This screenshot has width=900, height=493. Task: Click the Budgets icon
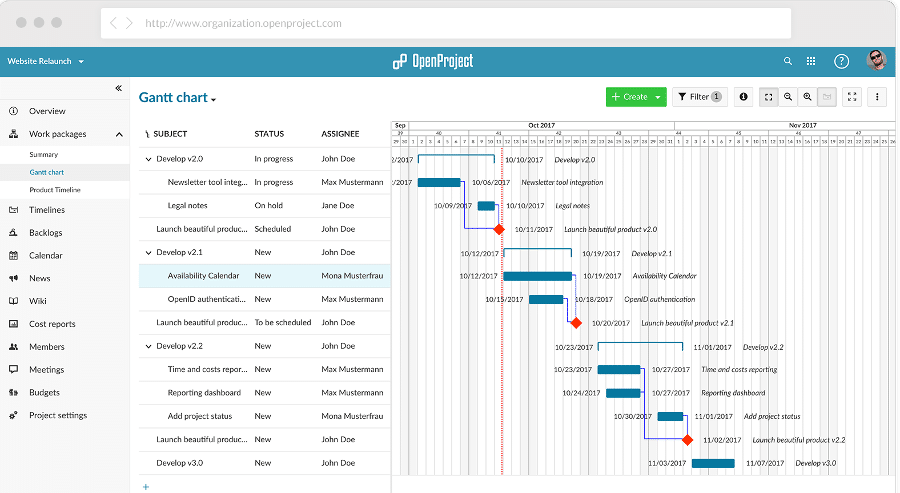coord(13,393)
